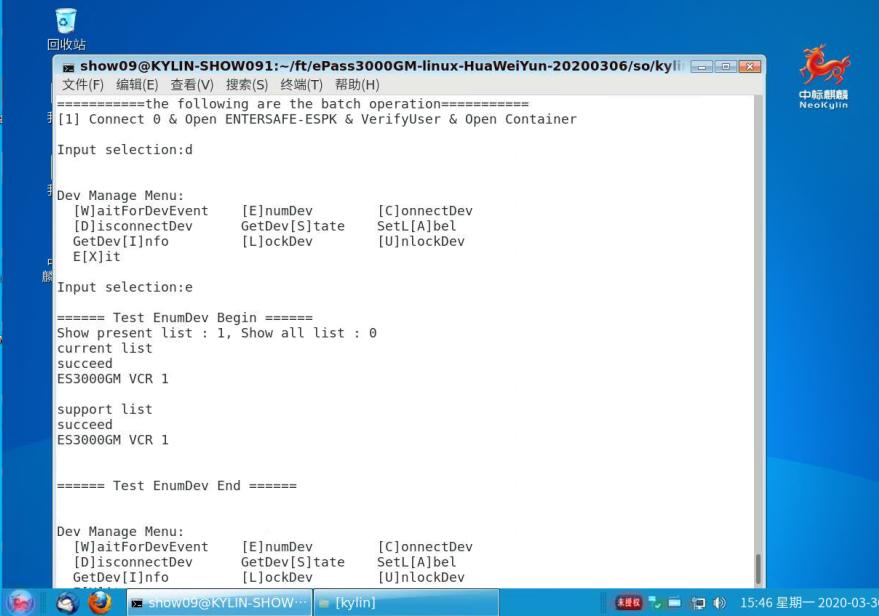Viewport: 879px width, 616px height.
Task: Open the network connection tray icon
Action: click(x=654, y=603)
